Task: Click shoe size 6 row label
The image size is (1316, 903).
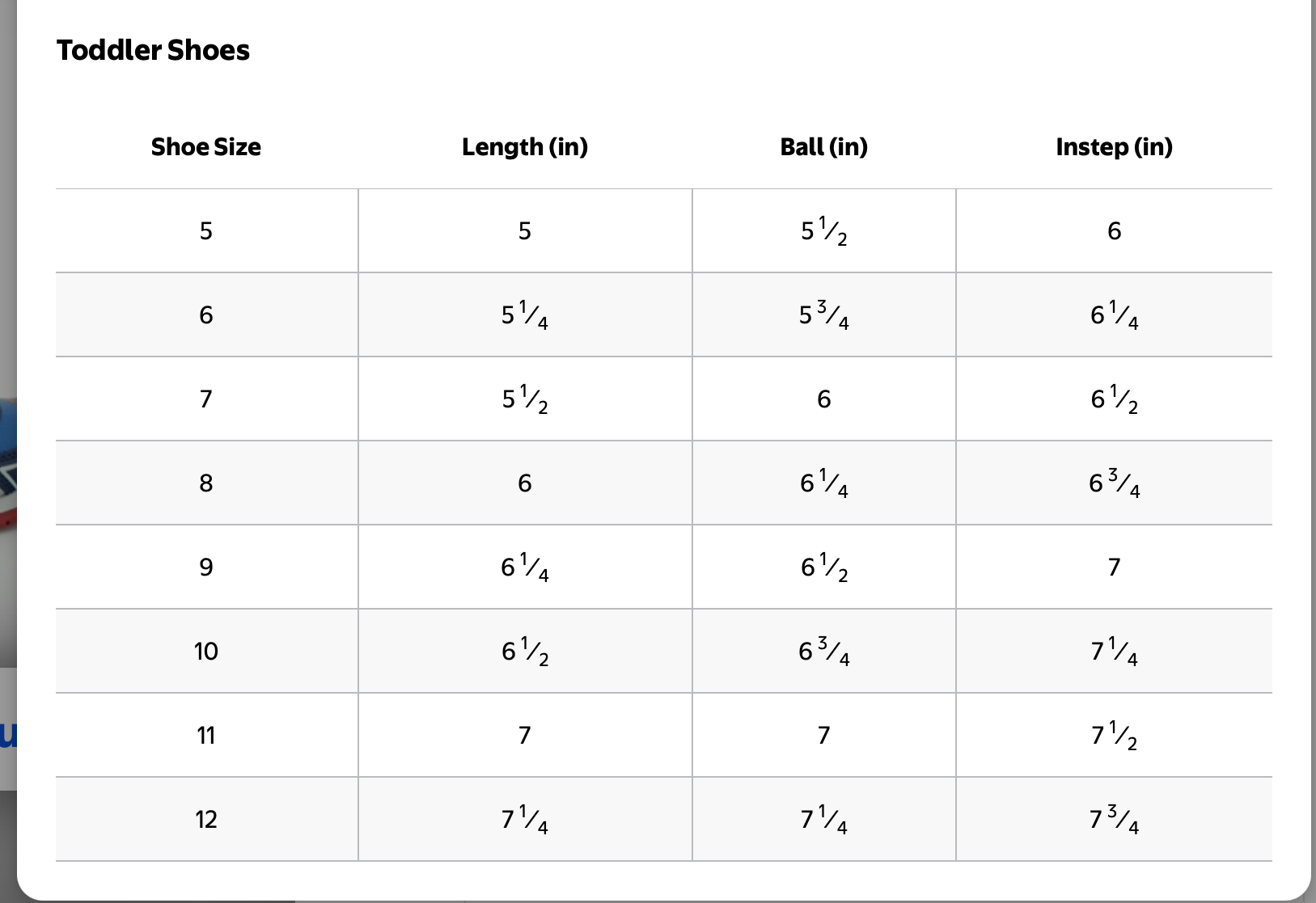Action: click(x=206, y=315)
